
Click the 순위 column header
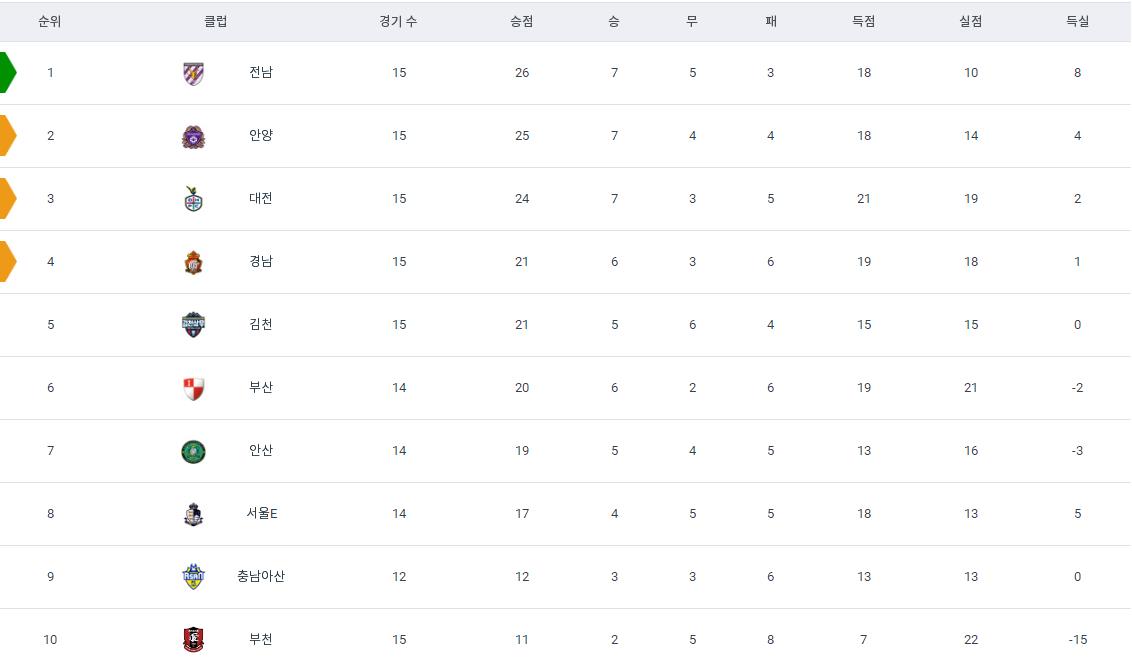(x=50, y=22)
